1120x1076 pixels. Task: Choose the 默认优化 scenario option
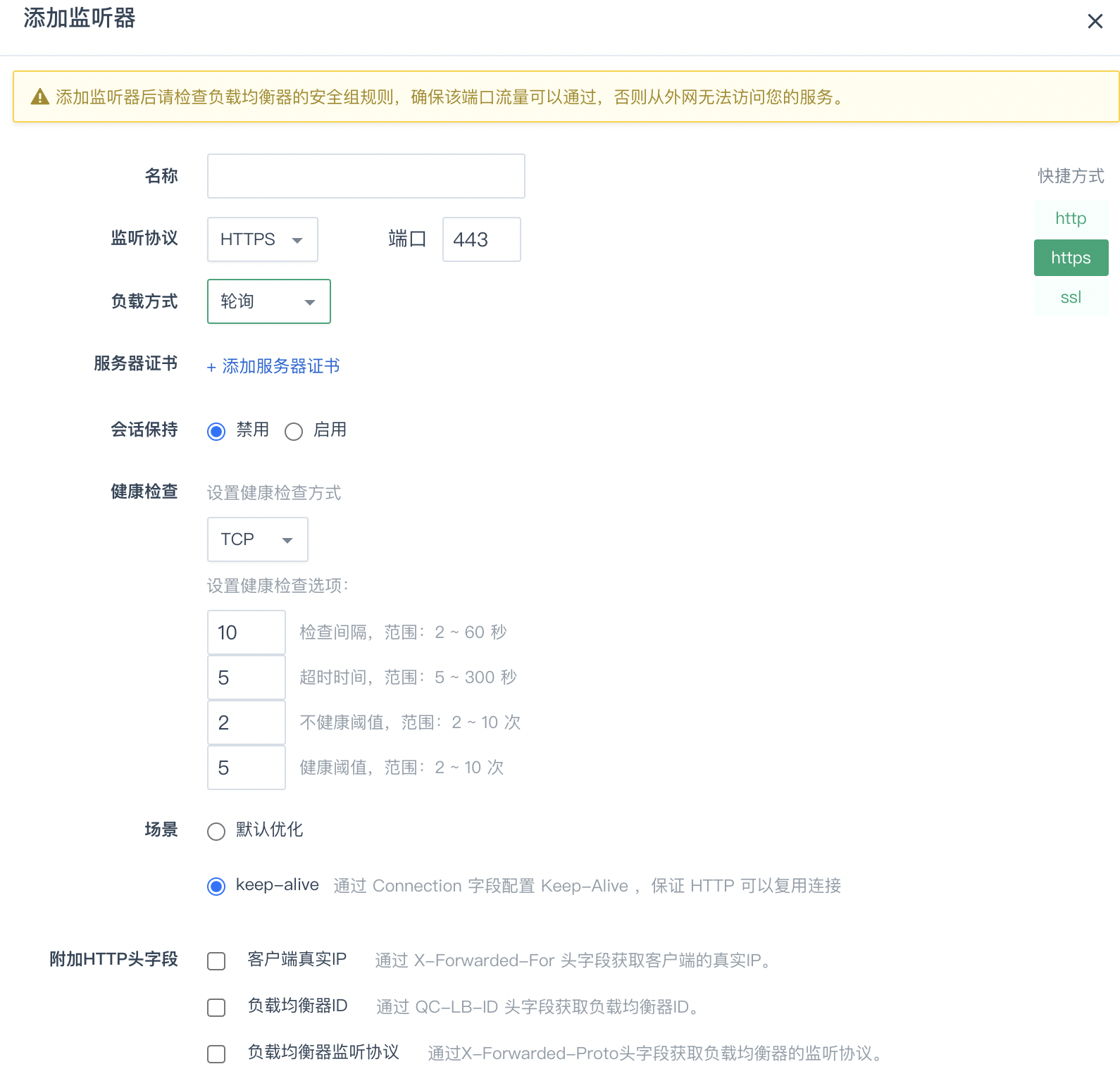coord(216,831)
